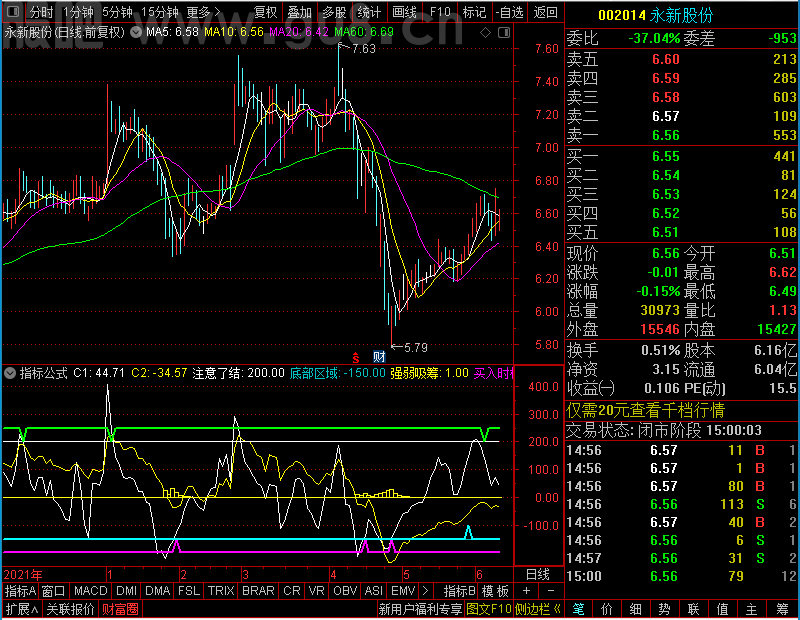Expand the main chart indicator dropdown arrow

[x=136, y=33]
